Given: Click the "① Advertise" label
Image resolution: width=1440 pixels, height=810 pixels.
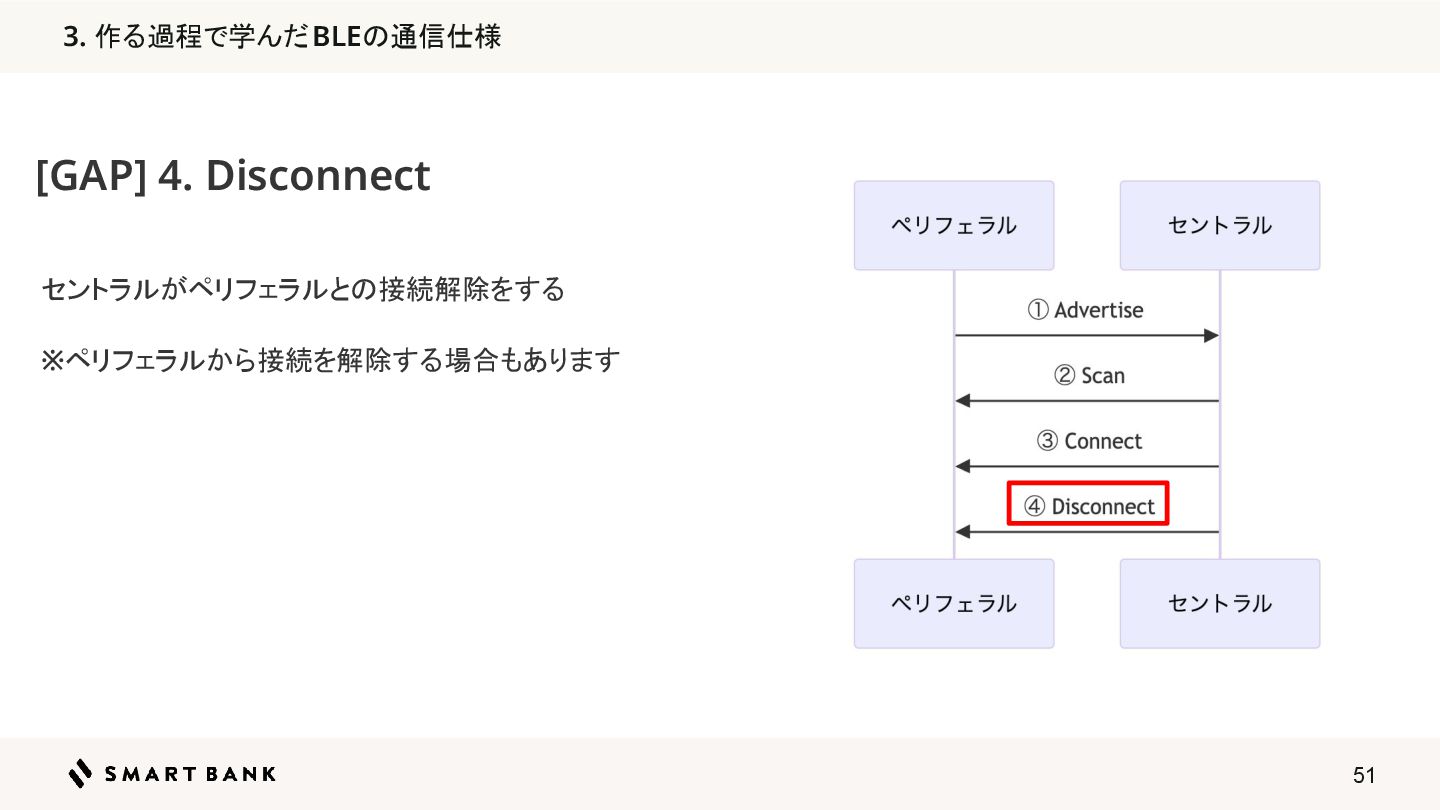Looking at the screenshot, I should (x=1085, y=310).
